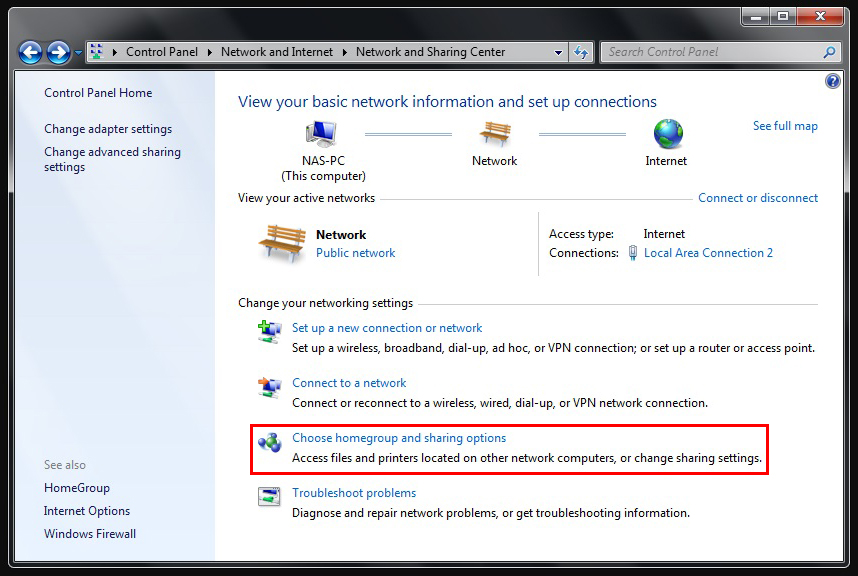Screen dimensions: 858x576
Task: Open Connect to a network
Action: click(349, 383)
